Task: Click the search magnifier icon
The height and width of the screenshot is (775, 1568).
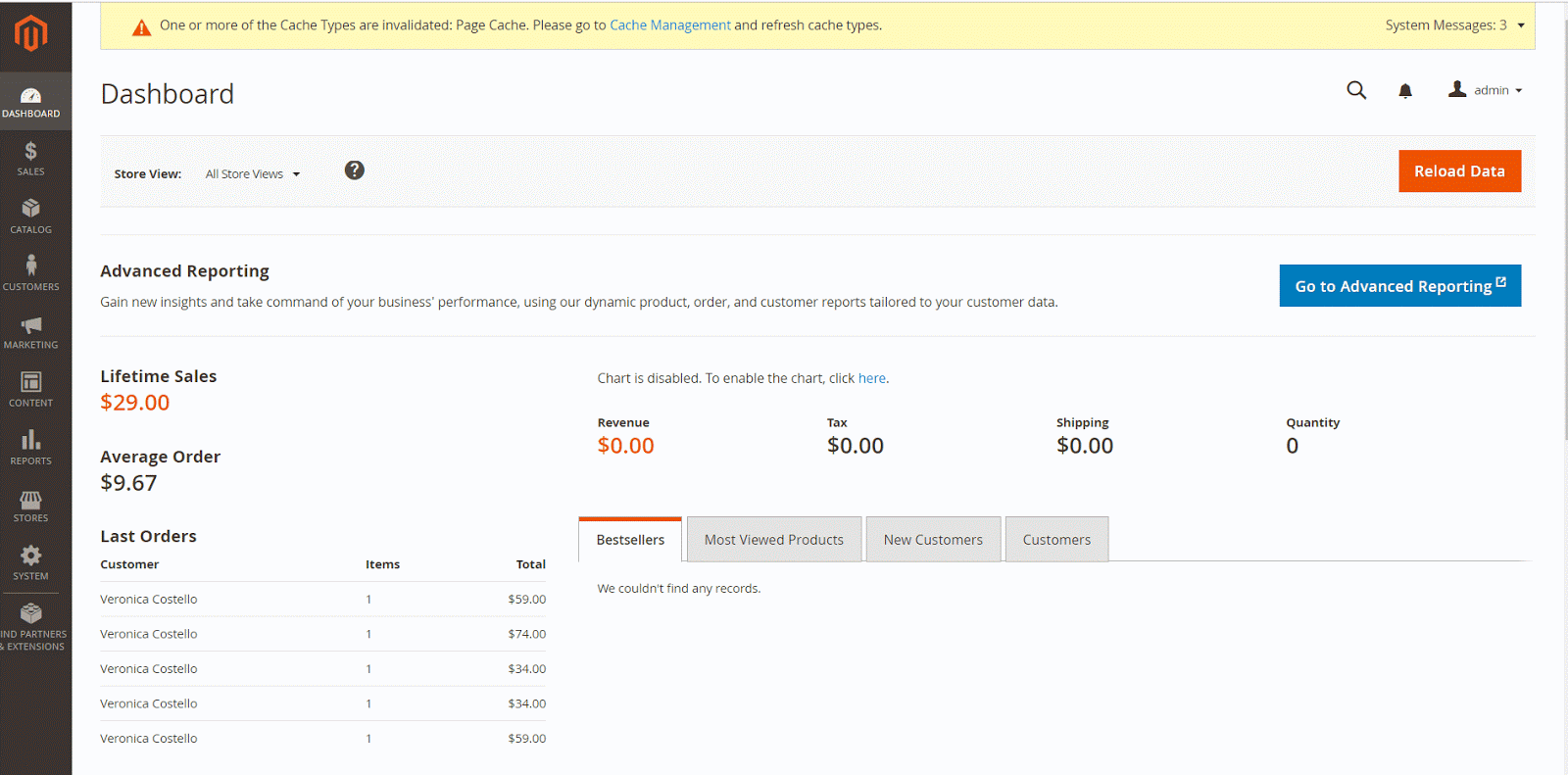Action: 1356,90
